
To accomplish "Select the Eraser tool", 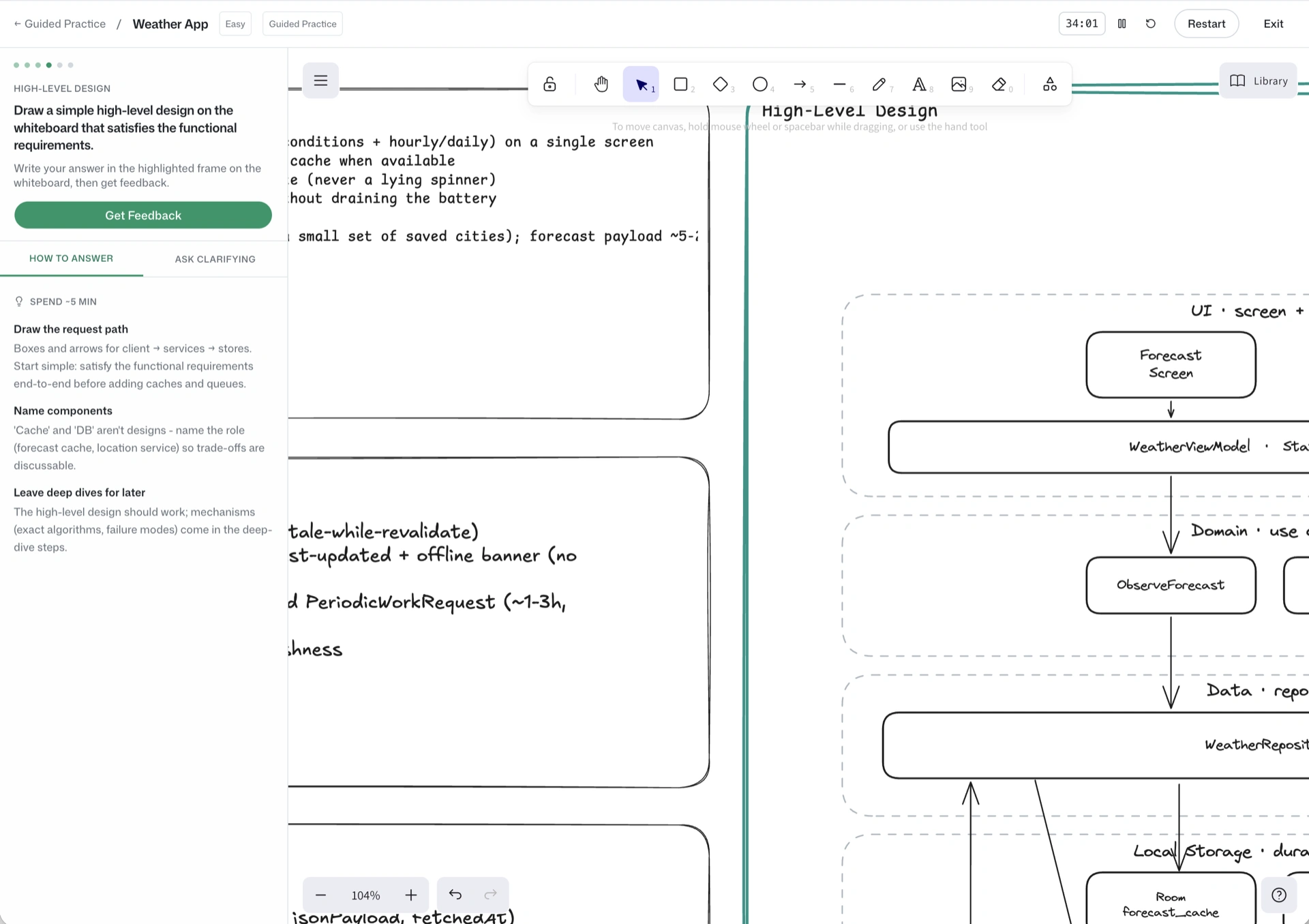I will [999, 84].
